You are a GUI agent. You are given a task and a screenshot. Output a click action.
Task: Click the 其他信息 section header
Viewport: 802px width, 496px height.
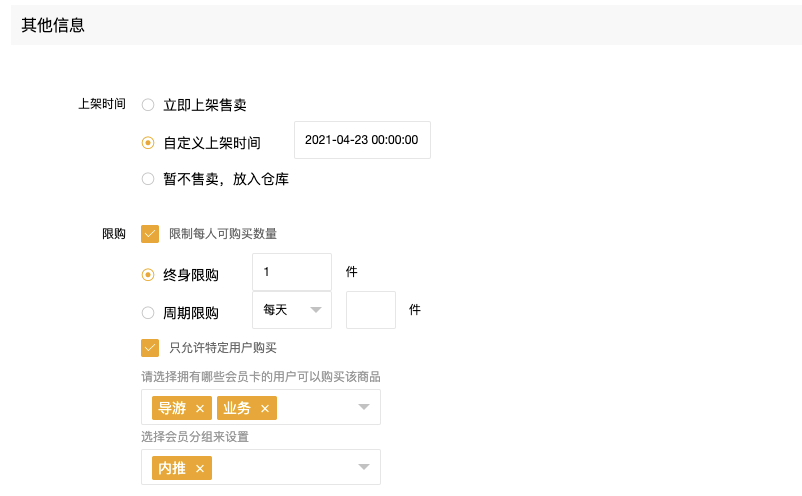tap(53, 25)
